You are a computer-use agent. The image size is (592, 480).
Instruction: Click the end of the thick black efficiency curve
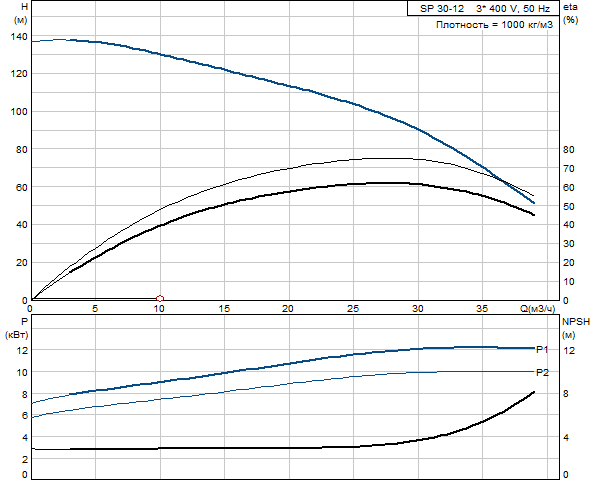533,215
